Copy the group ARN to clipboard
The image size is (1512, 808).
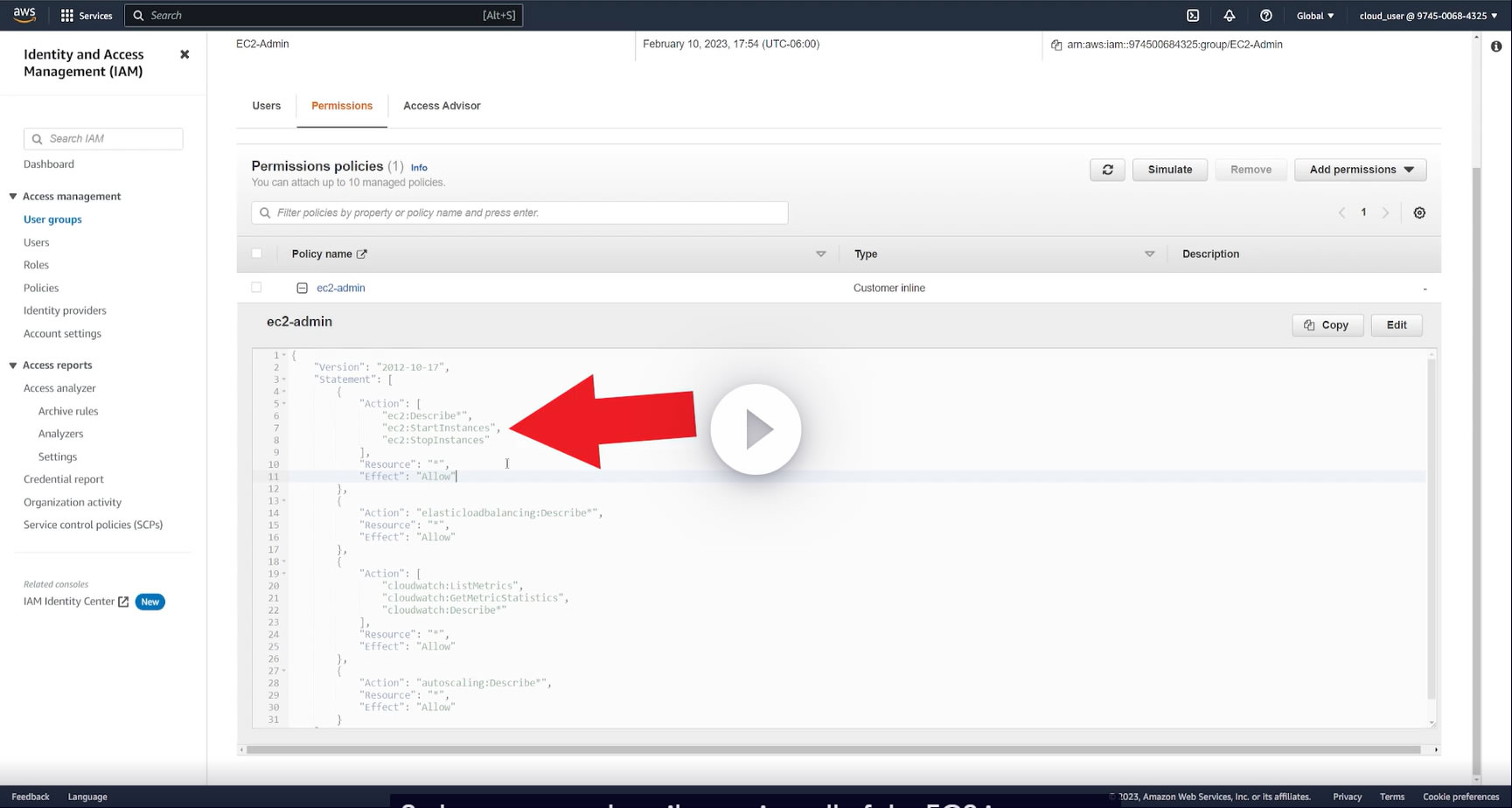pos(1056,45)
